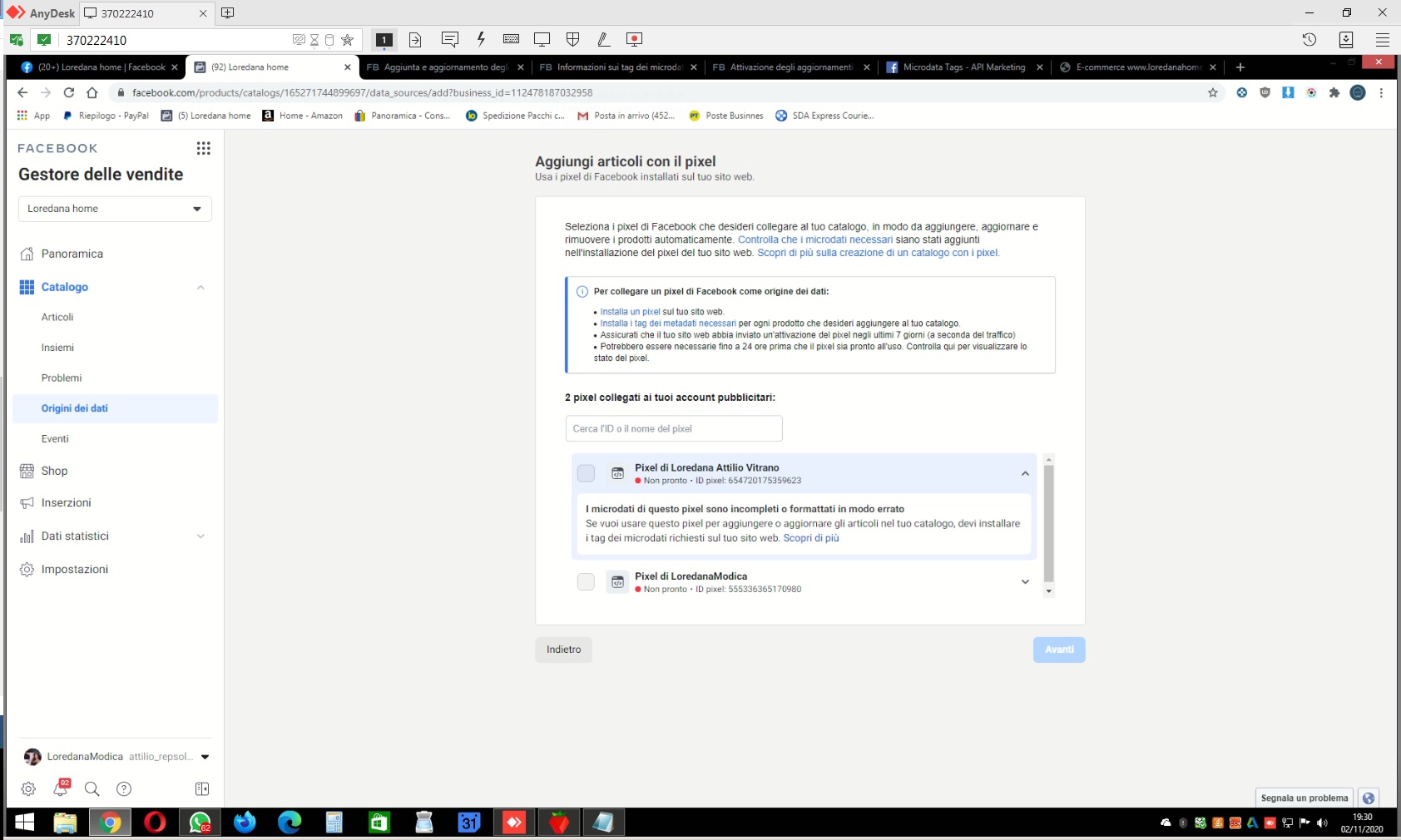Open Controlla che i microdati necessari link

(x=814, y=240)
